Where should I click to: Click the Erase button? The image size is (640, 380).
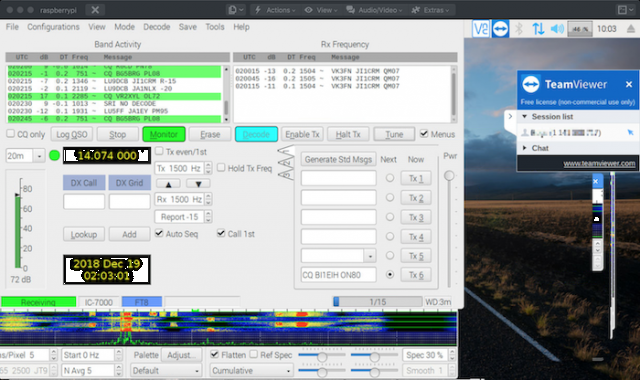tap(210, 134)
